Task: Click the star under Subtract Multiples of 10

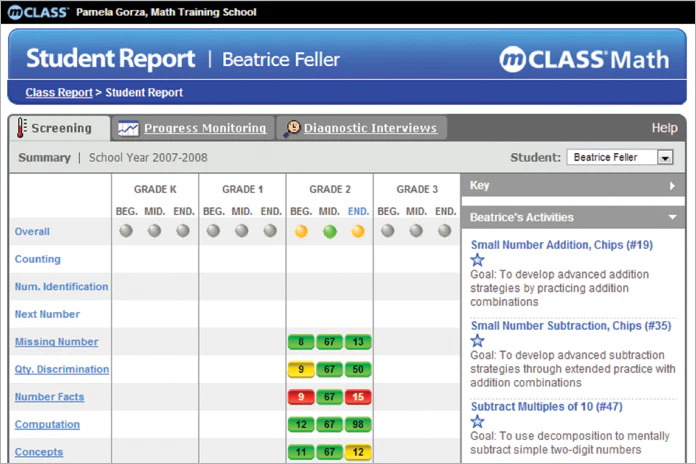Action: pyautogui.click(x=478, y=421)
